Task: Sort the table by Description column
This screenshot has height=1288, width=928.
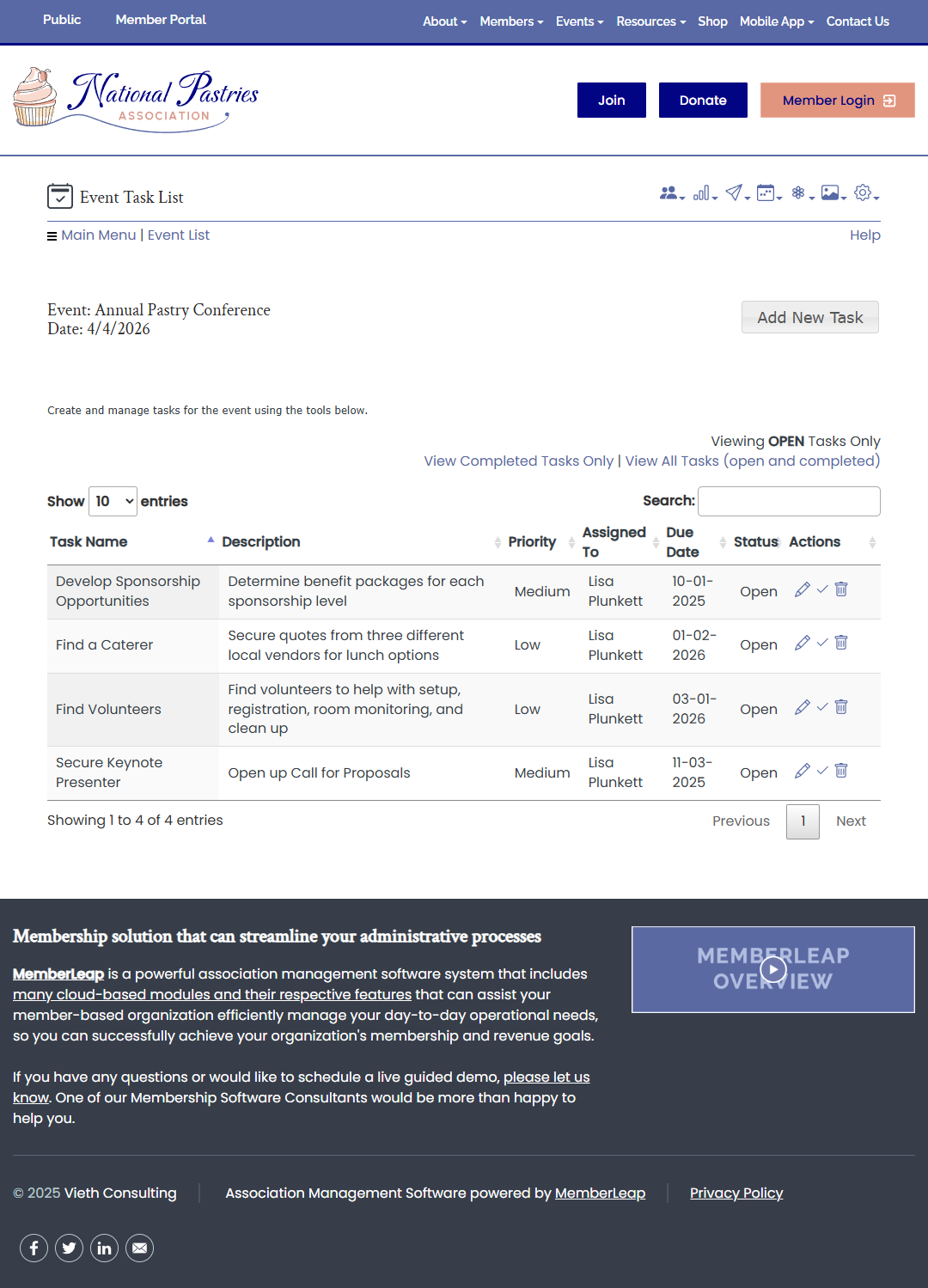Action: coord(361,542)
